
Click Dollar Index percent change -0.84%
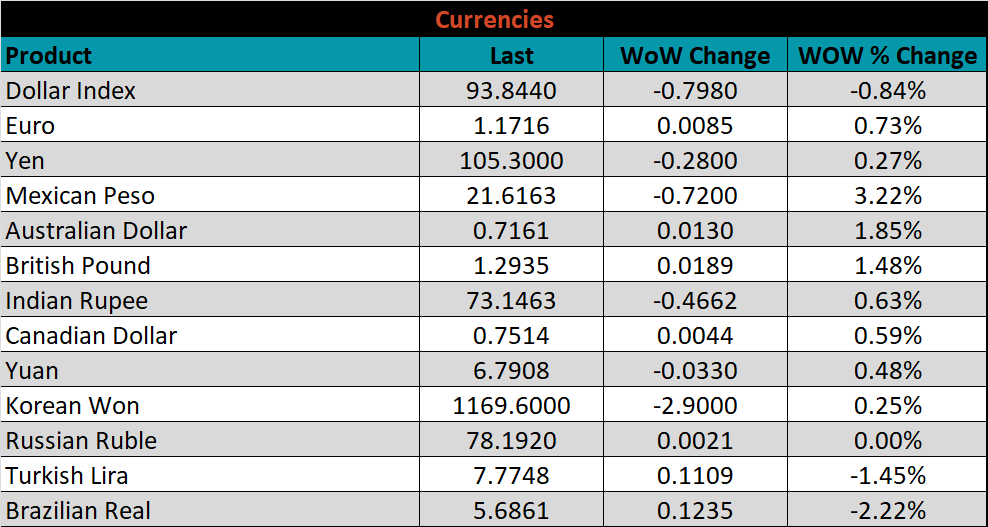coord(887,91)
